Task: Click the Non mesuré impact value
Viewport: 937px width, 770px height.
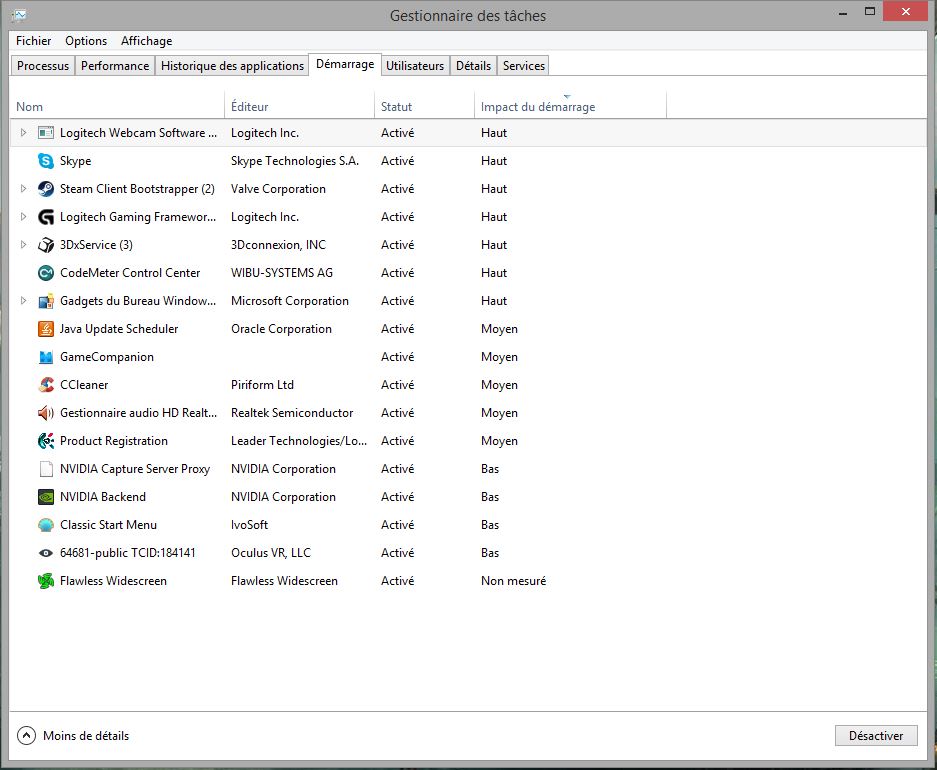Action: click(514, 581)
